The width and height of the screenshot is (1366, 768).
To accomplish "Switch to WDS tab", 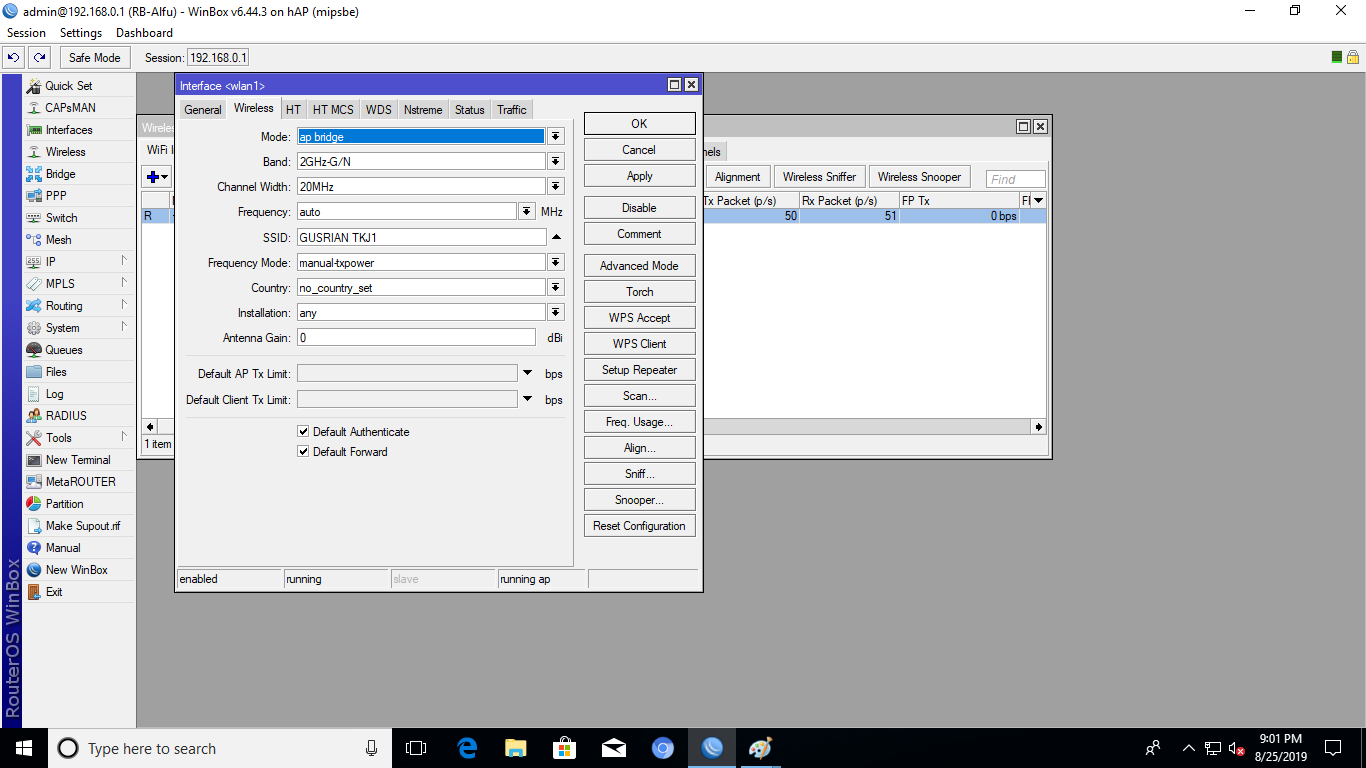I will [379, 110].
